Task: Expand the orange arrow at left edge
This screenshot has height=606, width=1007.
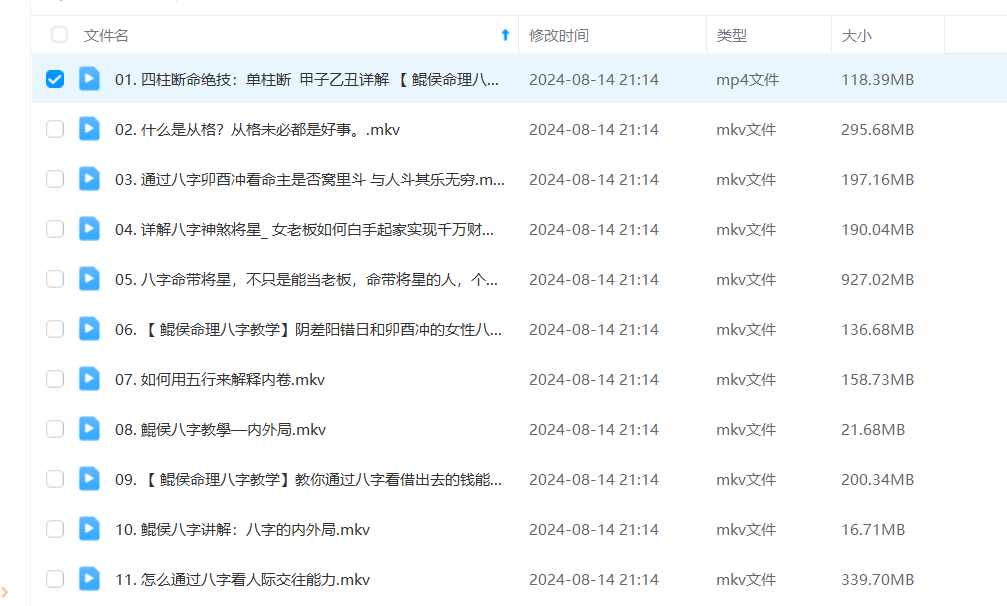Action: [5, 594]
